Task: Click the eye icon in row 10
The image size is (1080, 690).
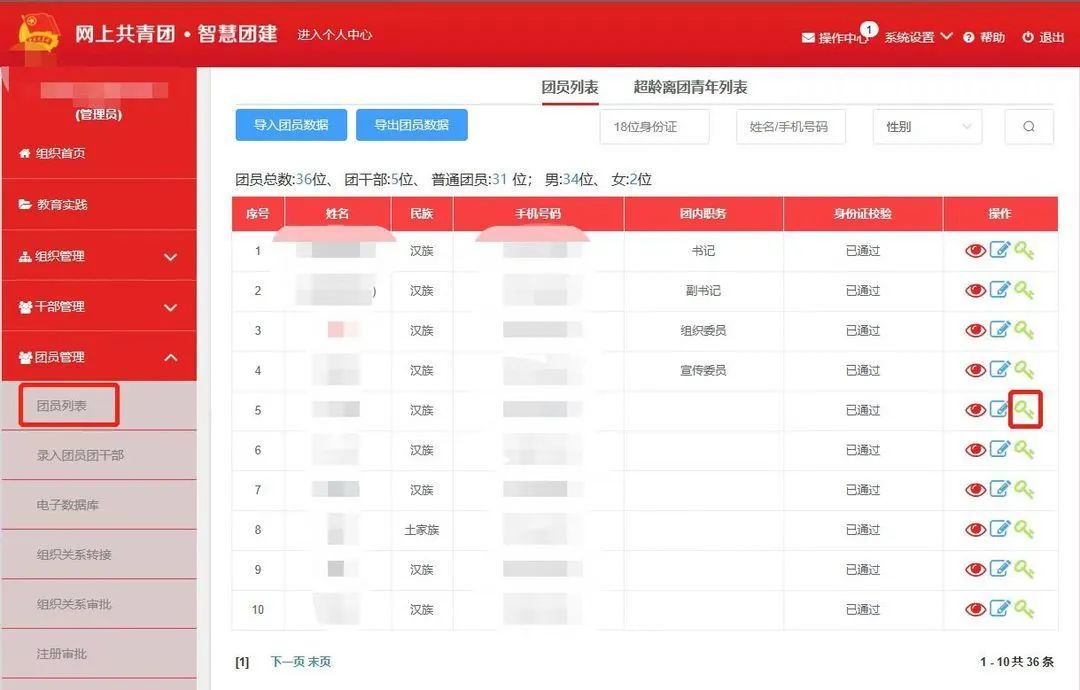Action: tap(975, 610)
